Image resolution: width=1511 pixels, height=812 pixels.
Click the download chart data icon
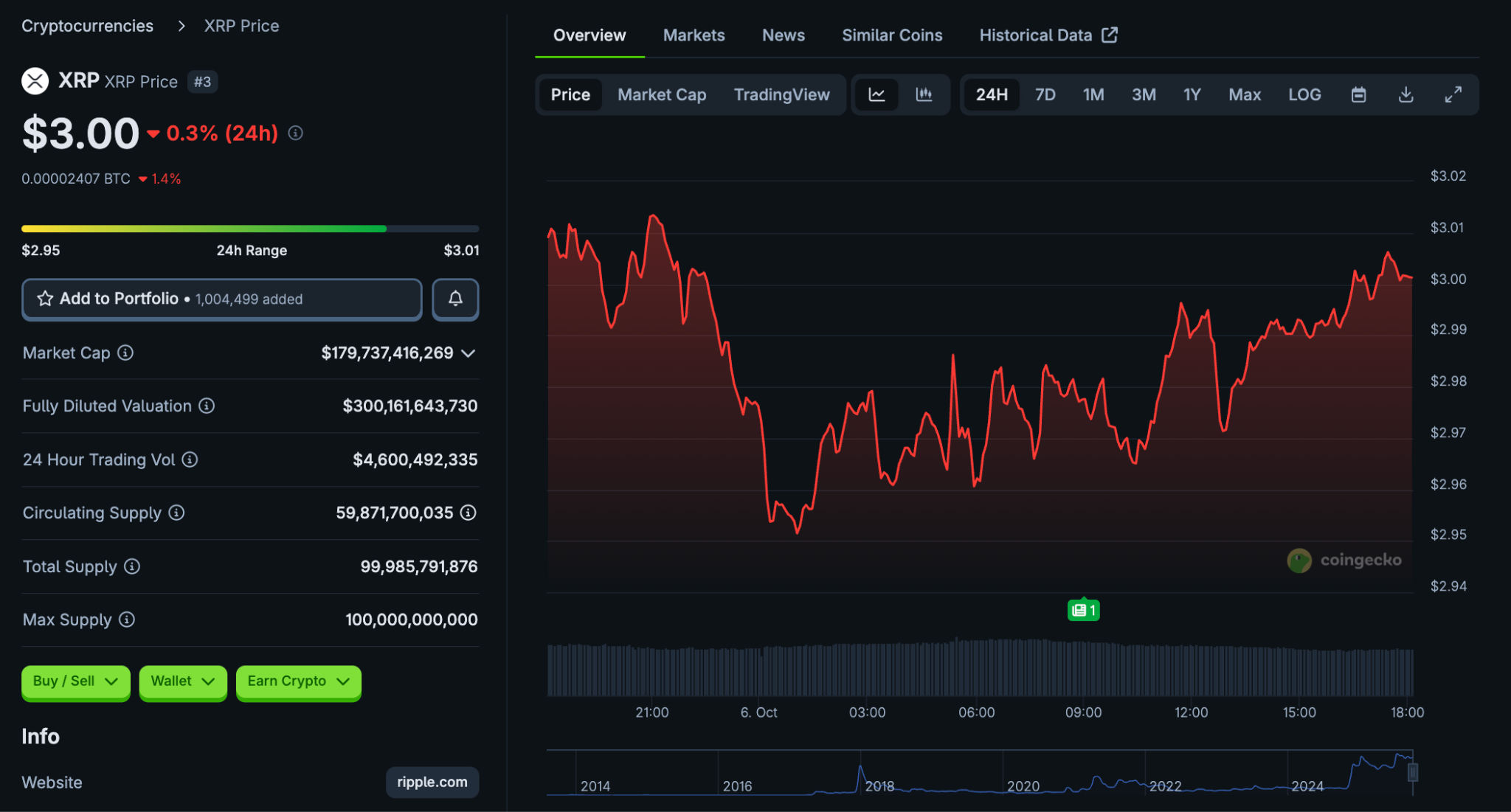click(x=1405, y=94)
